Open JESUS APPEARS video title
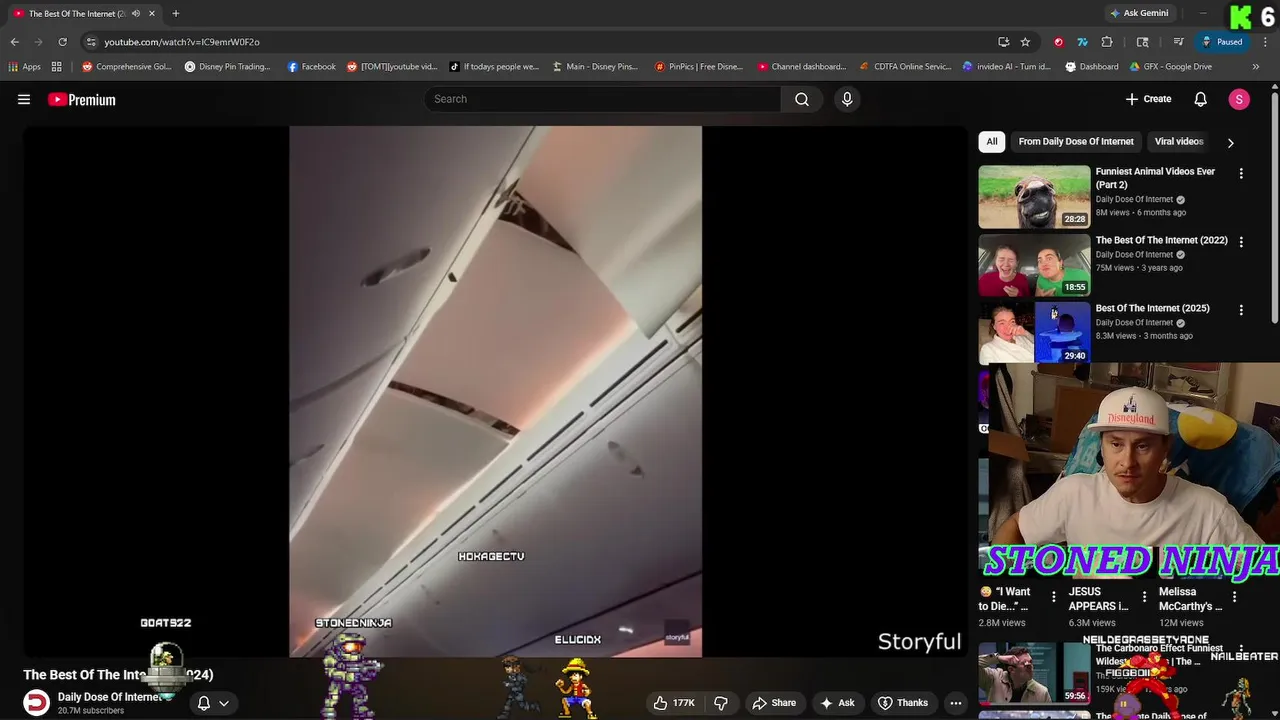The image size is (1280, 720). coord(1098,599)
